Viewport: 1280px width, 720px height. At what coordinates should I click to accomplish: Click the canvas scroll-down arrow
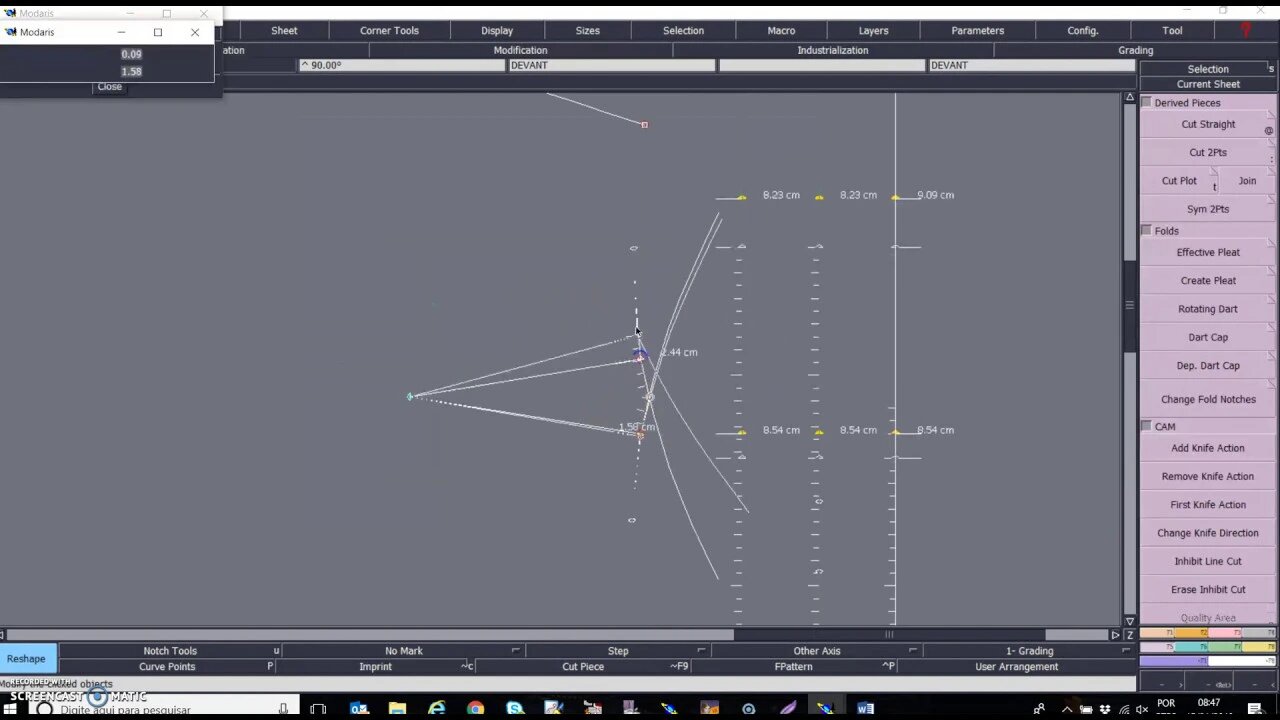1130,621
